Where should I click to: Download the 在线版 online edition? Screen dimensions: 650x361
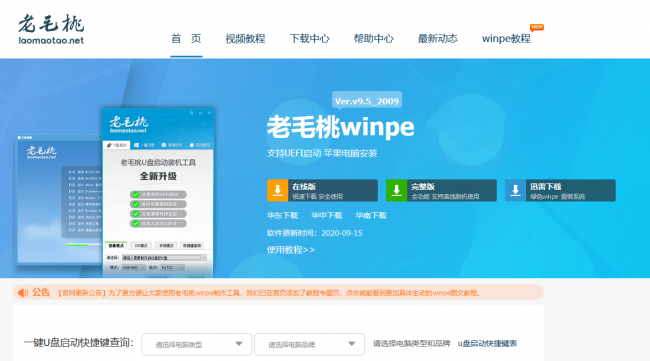(x=323, y=190)
